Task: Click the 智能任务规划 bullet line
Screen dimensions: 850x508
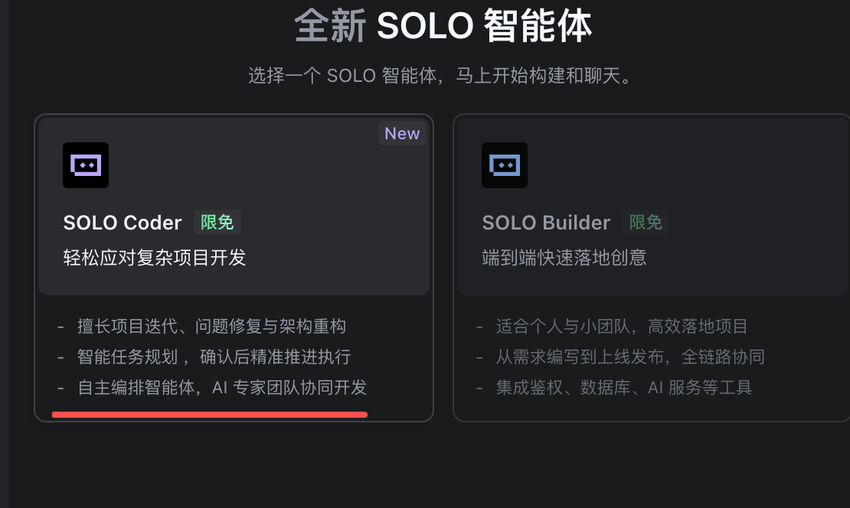Action: coord(214,357)
